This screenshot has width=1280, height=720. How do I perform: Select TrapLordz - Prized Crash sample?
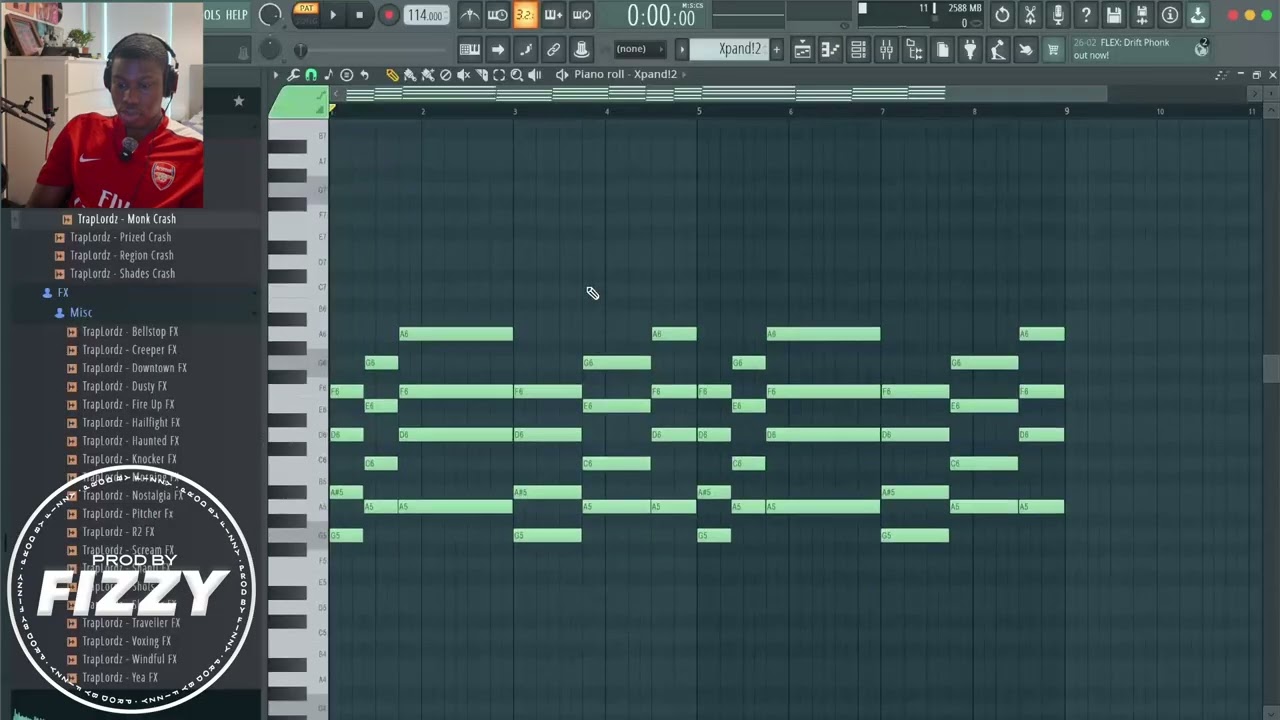(x=120, y=237)
